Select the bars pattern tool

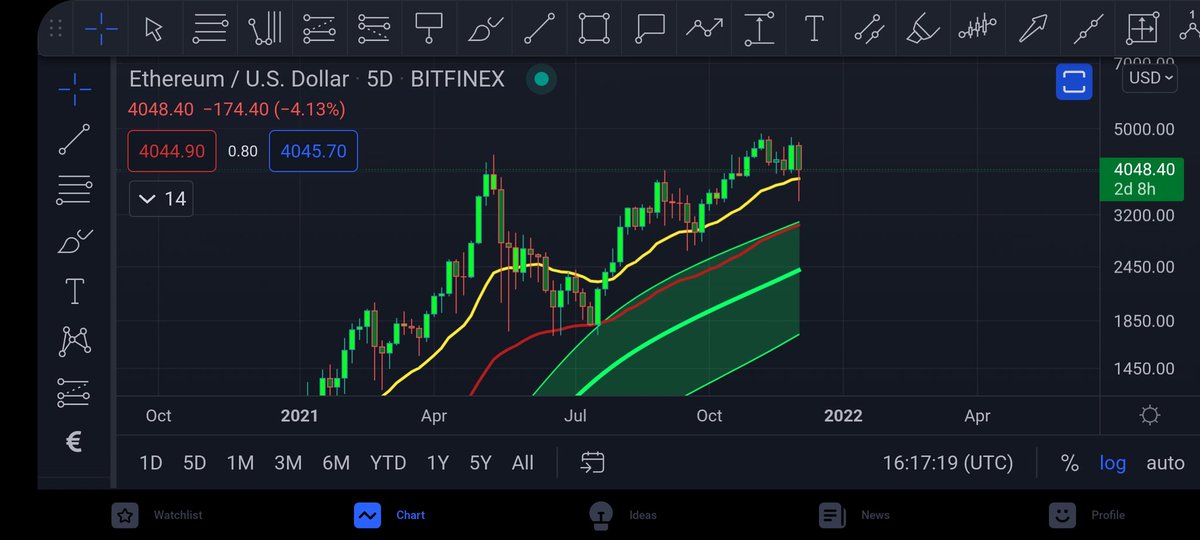[x=977, y=27]
